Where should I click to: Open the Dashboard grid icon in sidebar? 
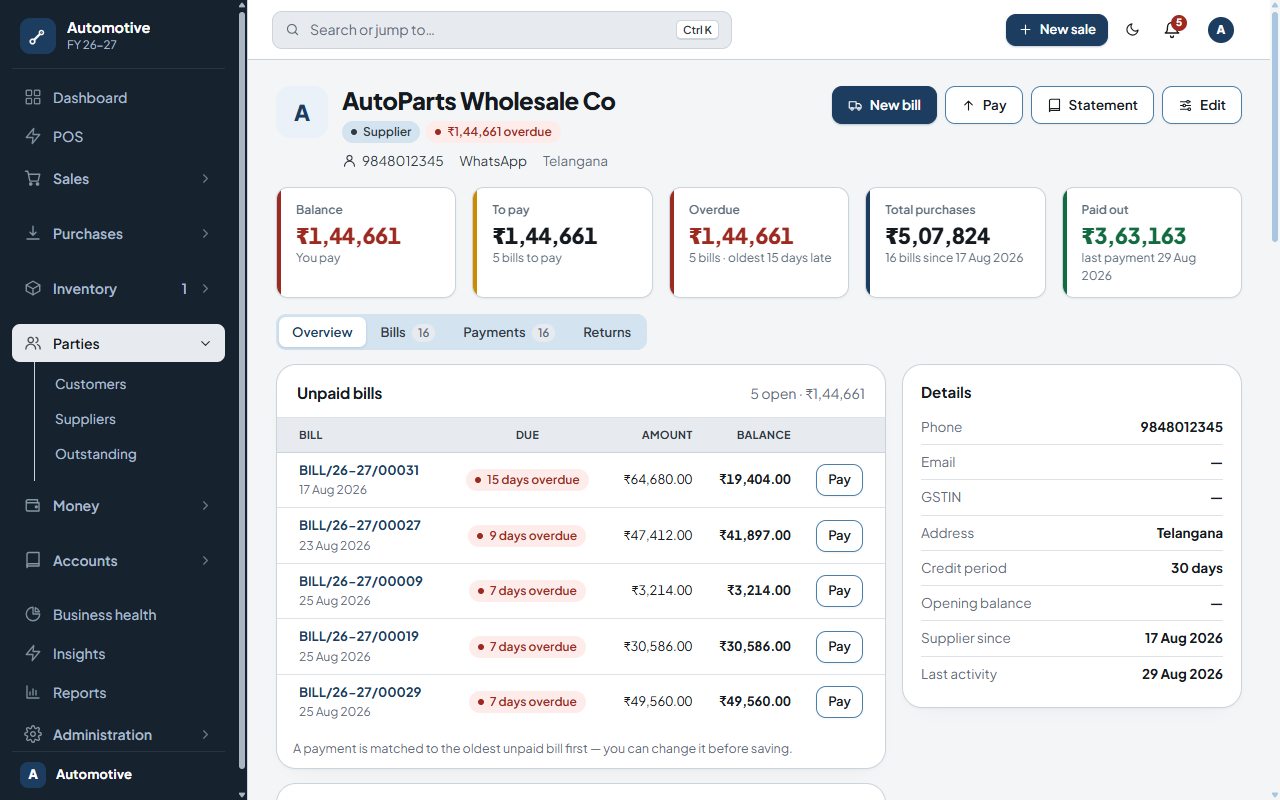tap(33, 98)
